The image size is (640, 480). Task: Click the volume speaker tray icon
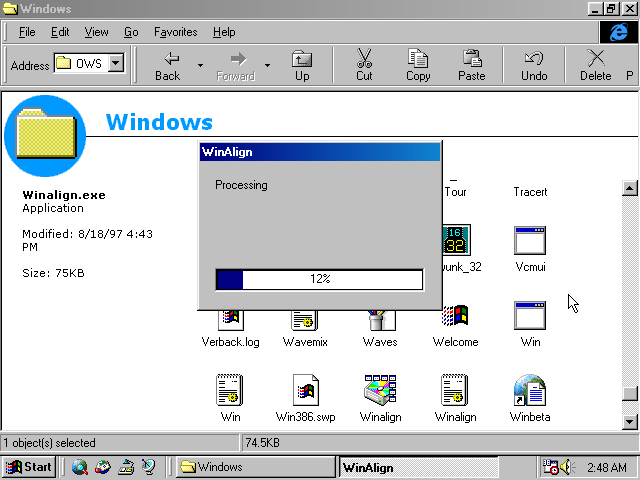567,467
